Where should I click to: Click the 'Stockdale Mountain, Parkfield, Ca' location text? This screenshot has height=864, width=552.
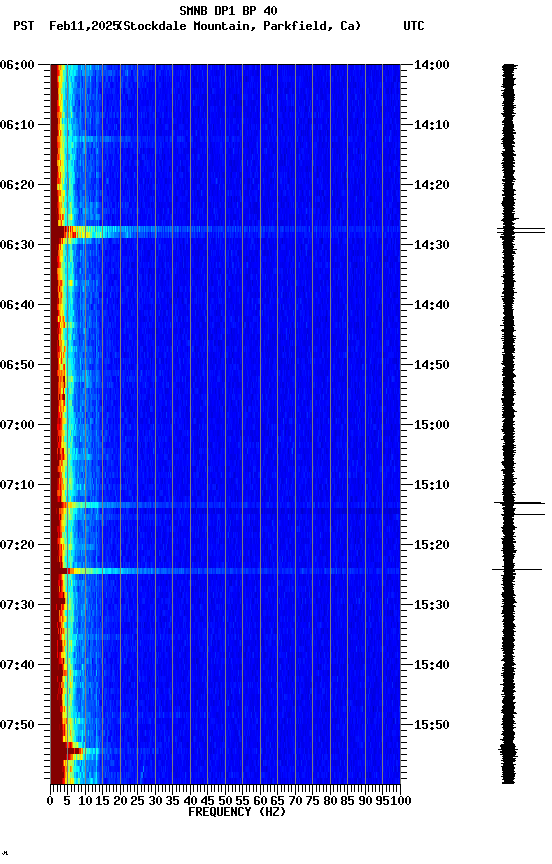(239, 26)
